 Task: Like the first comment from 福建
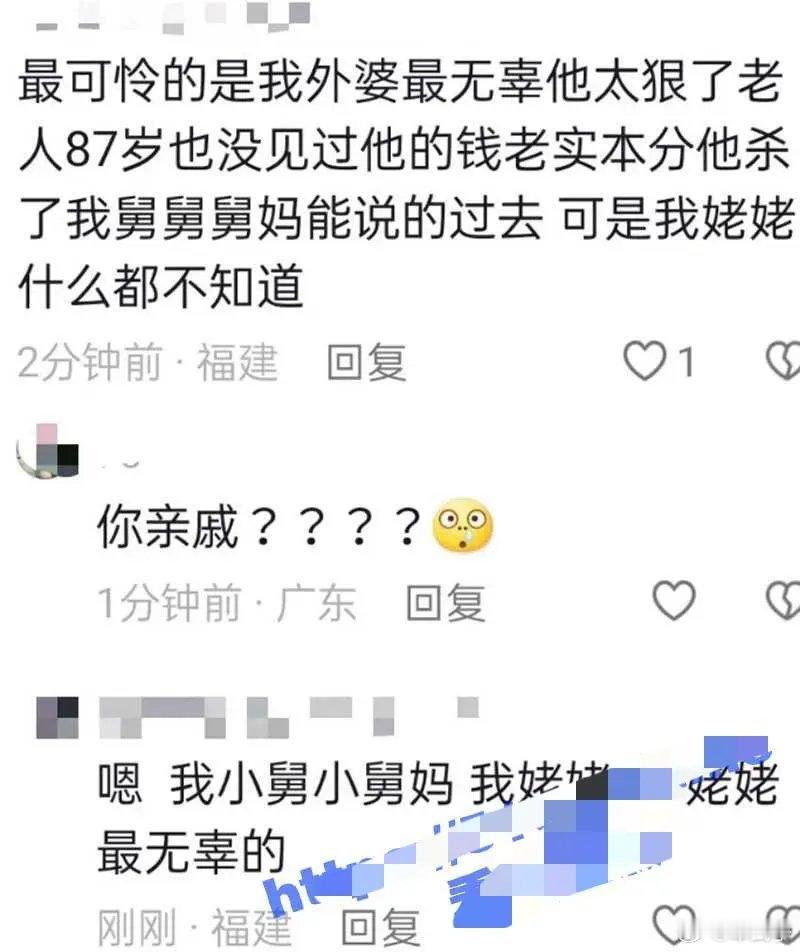pos(645,361)
